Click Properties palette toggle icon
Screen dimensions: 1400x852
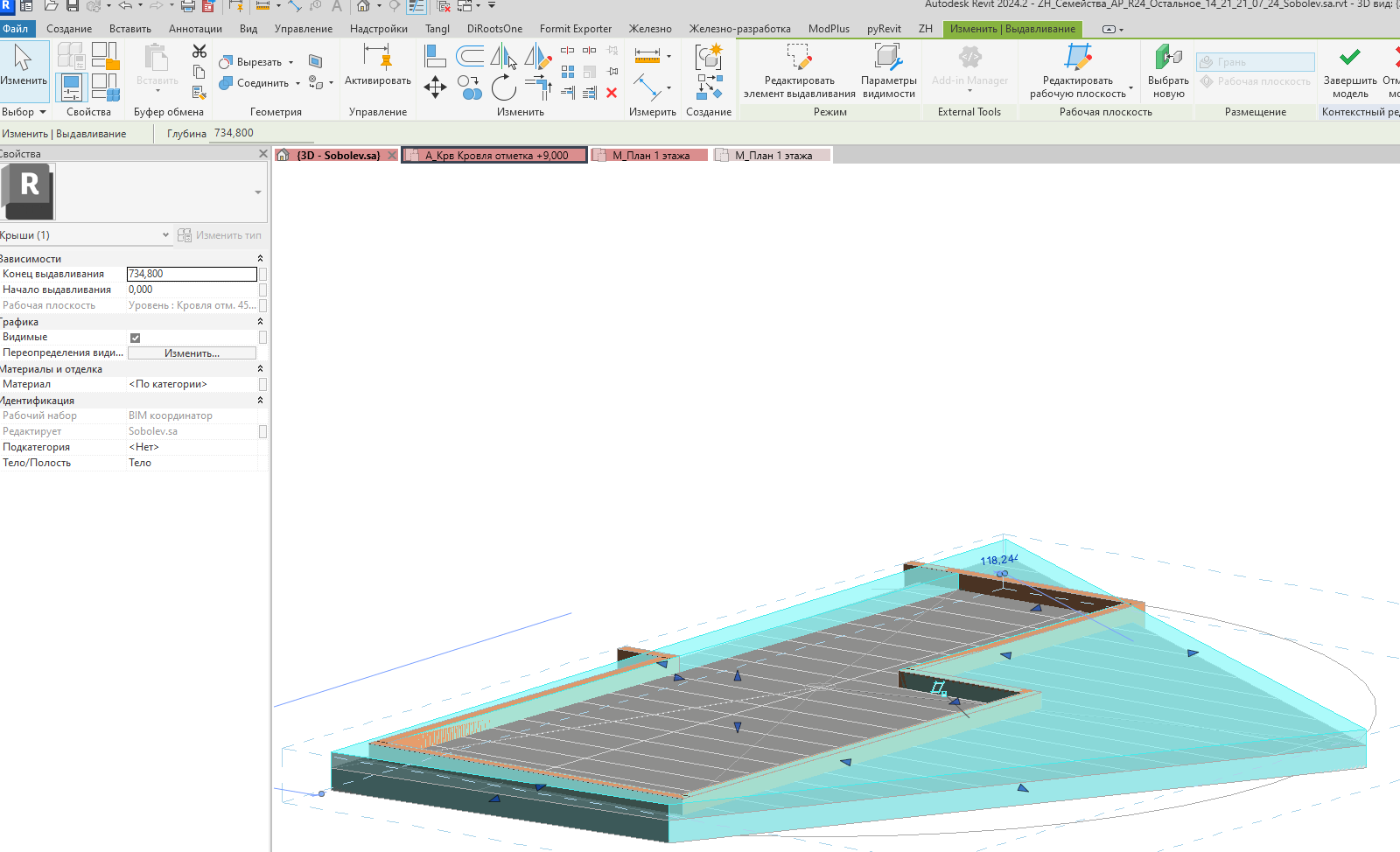(71, 87)
